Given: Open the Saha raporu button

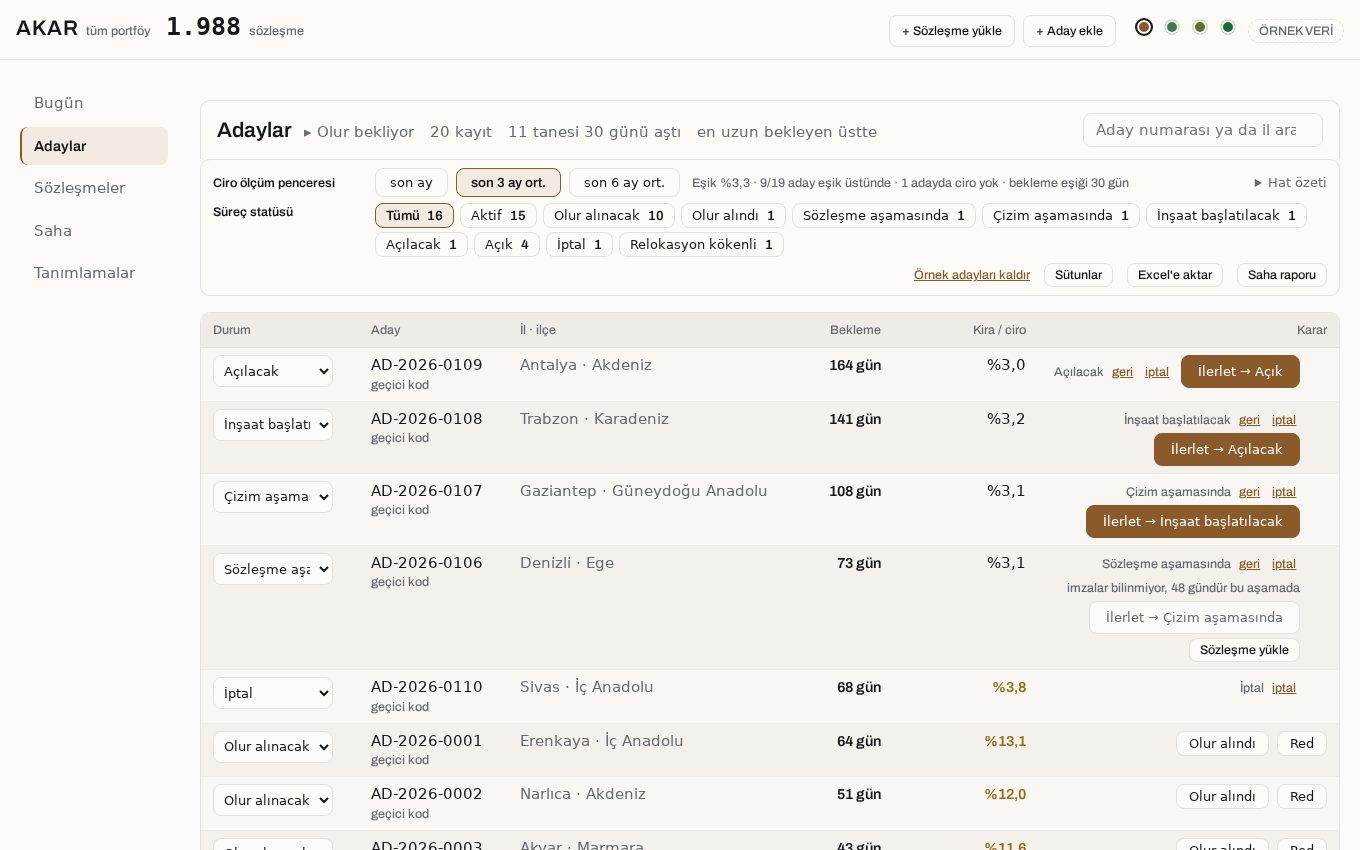Looking at the screenshot, I should point(1282,275).
